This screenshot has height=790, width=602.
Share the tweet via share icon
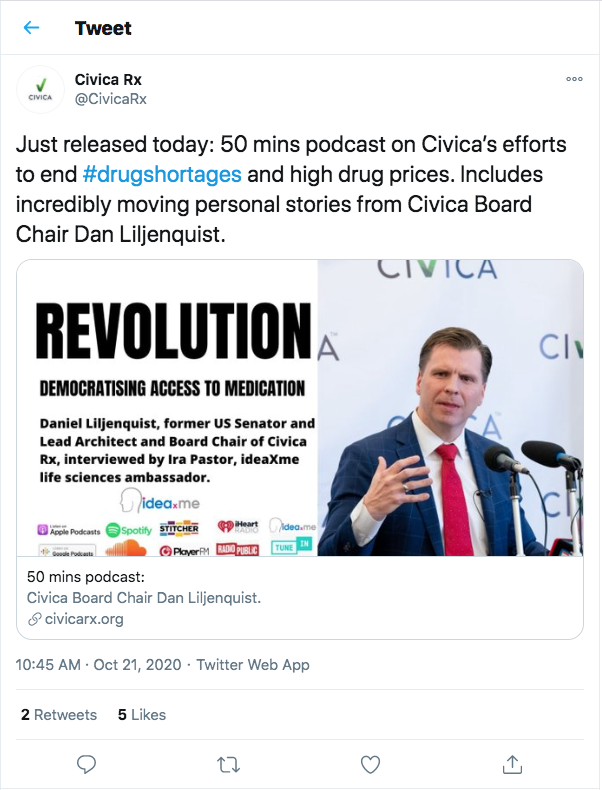[x=512, y=764]
